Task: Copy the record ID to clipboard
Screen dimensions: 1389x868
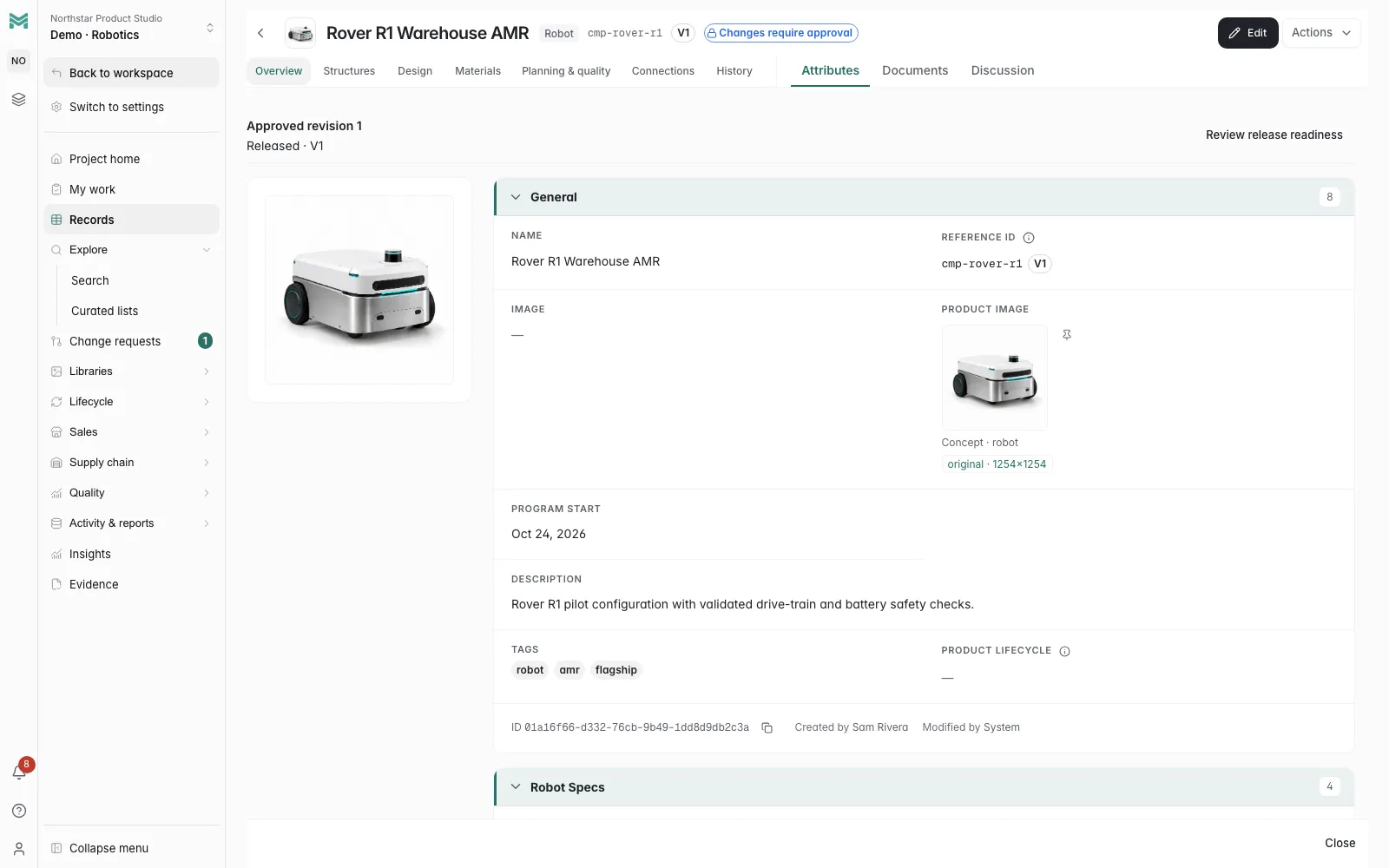Action: [x=767, y=728]
